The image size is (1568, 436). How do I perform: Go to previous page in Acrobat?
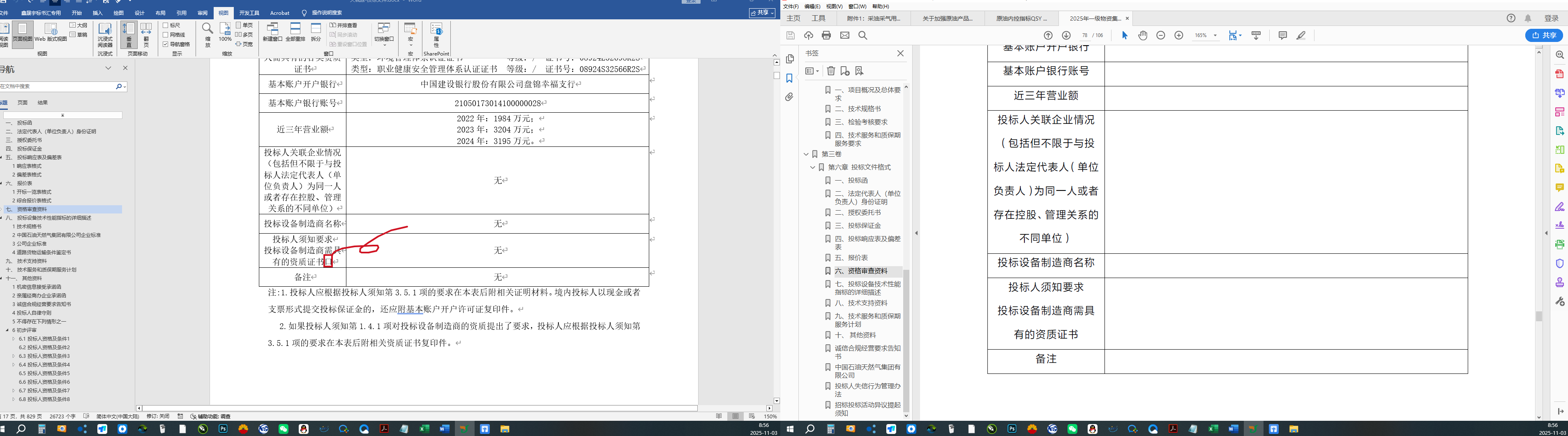pos(1048,35)
